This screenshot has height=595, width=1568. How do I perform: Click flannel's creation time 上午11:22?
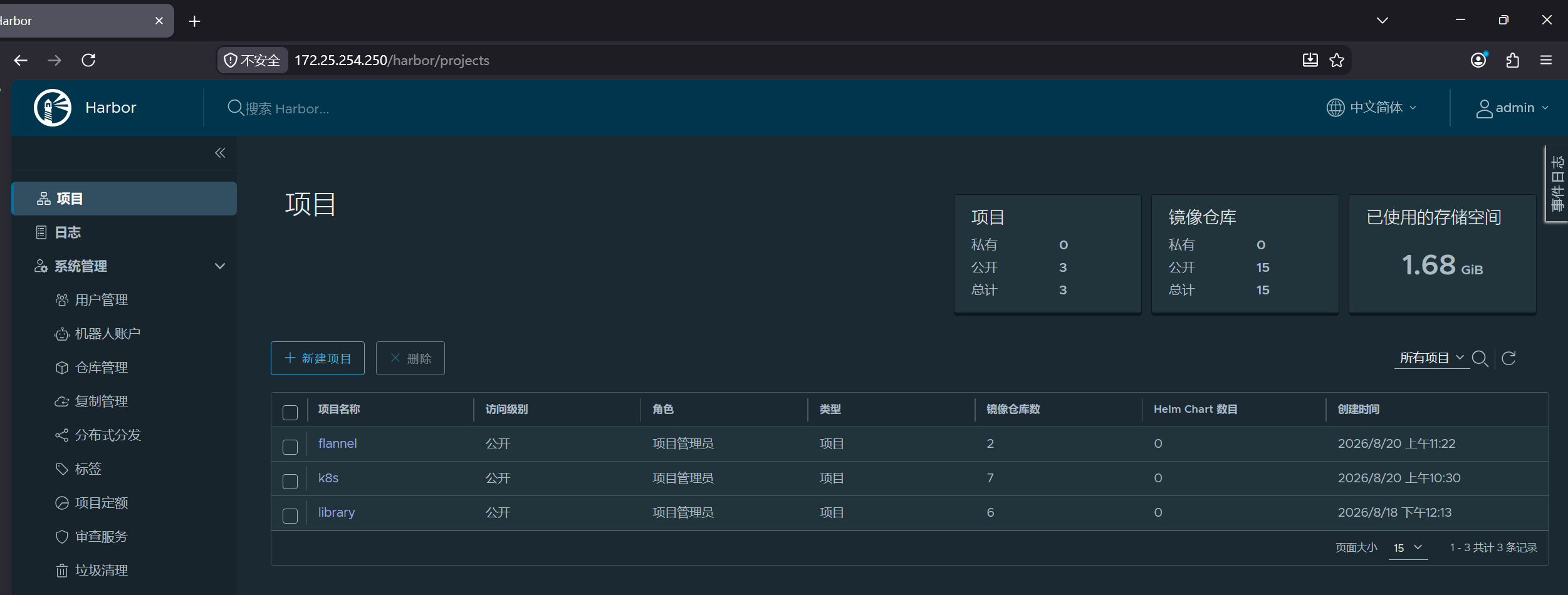1397,443
